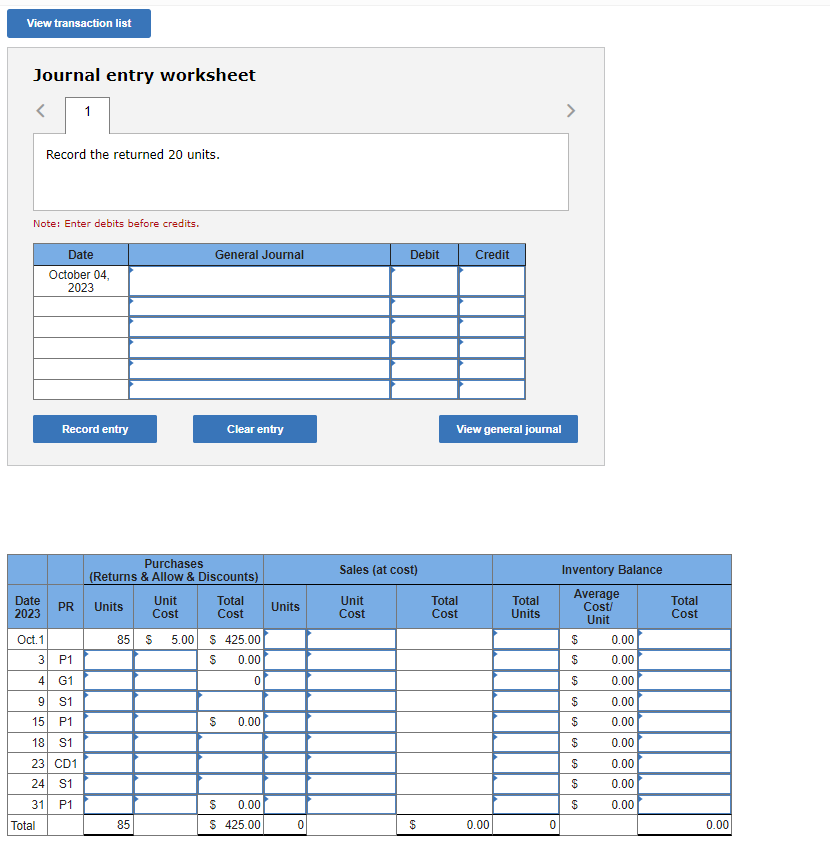The height and width of the screenshot is (853, 830).
Task: Click the Total Units cell for Oct 23 CD1 row
Action: point(525,763)
